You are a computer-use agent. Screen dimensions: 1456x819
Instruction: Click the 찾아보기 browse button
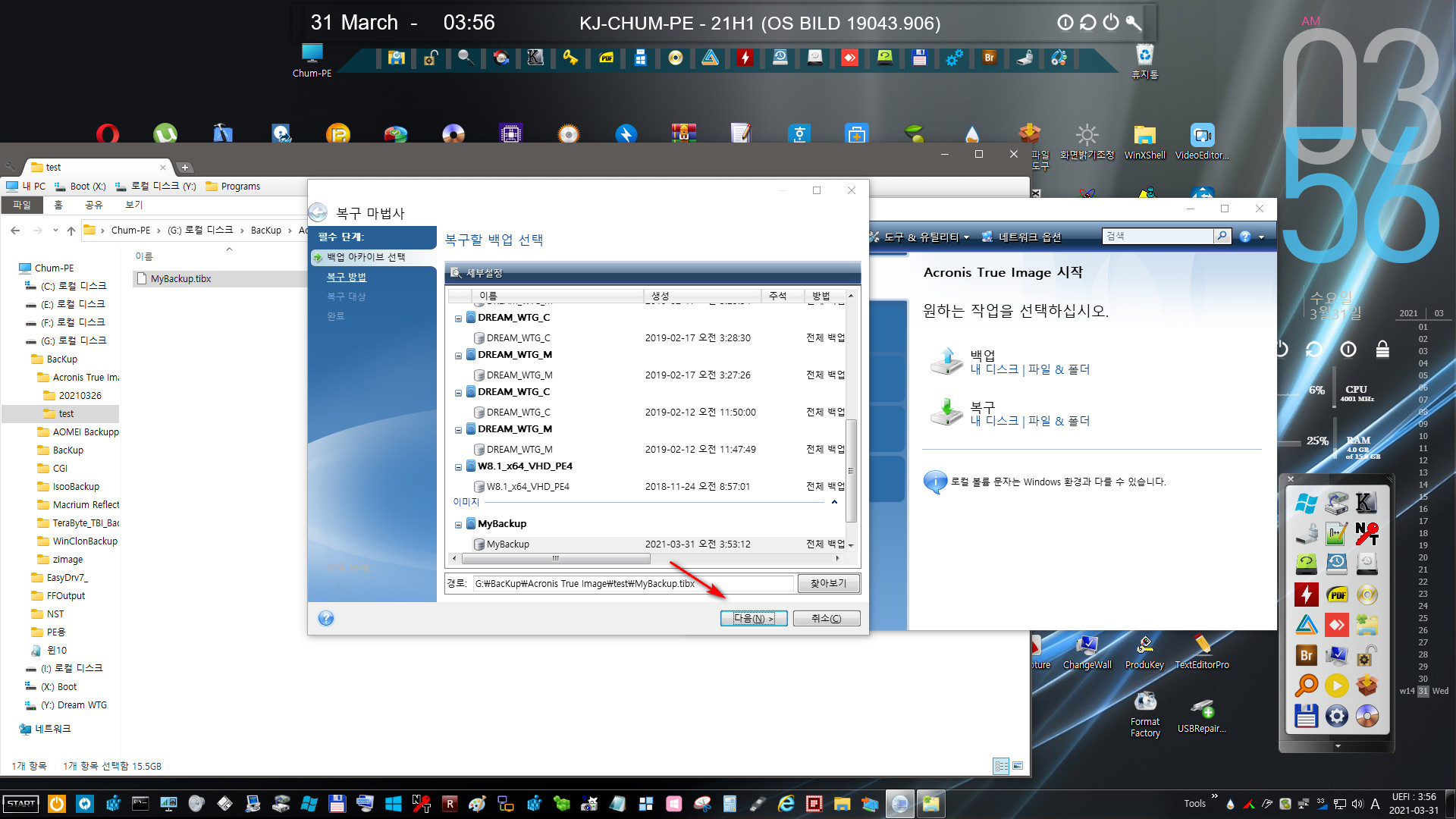[x=828, y=583]
